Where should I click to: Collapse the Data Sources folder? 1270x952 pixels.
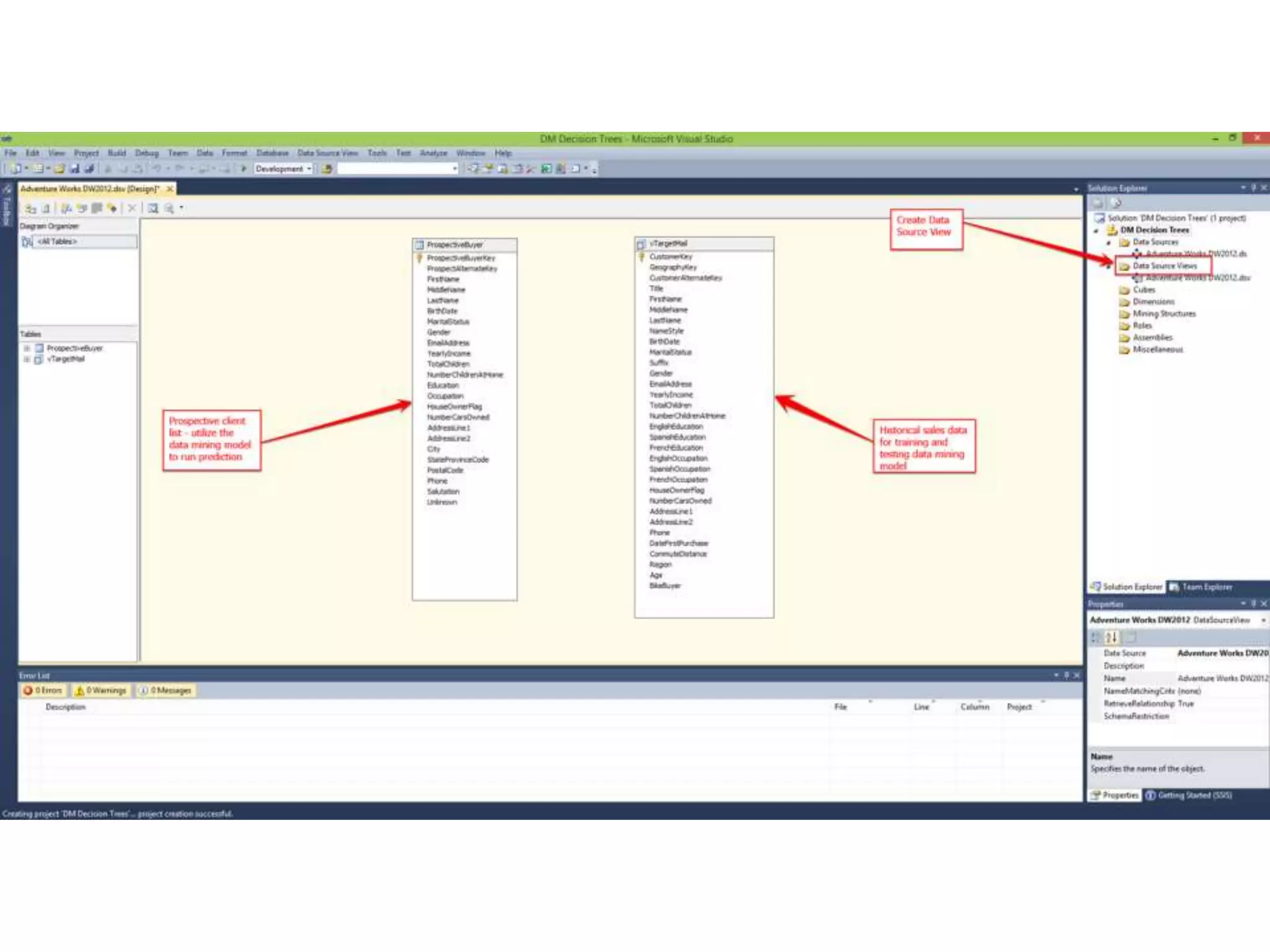1109,243
